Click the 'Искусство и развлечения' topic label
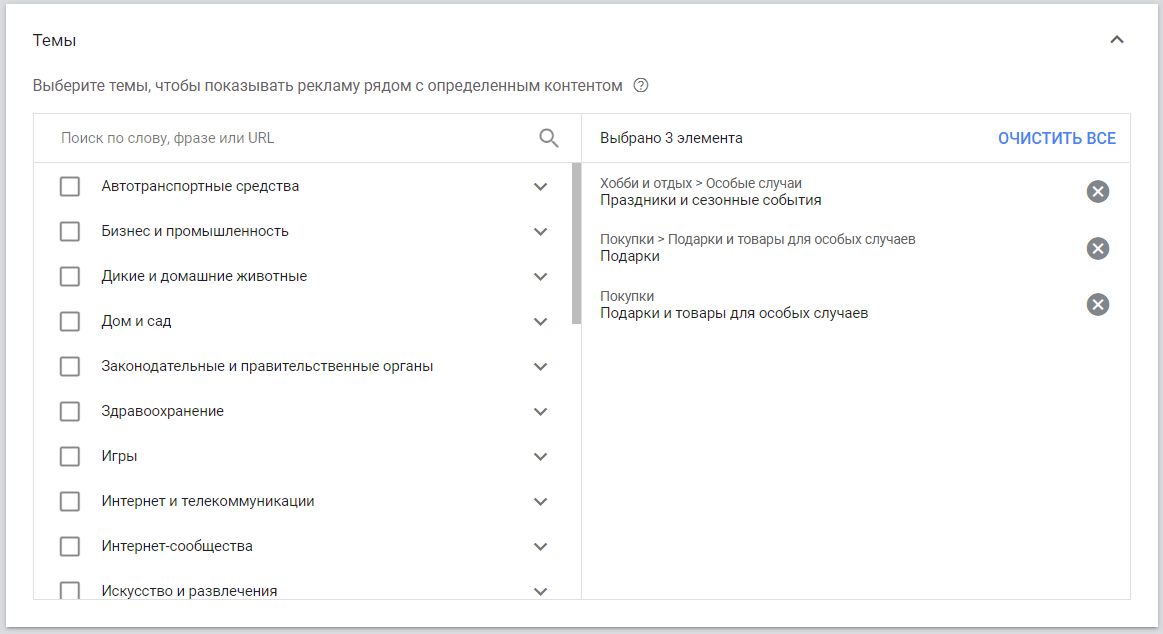Viewport: 1163px width, 634px height. [189, 590]
